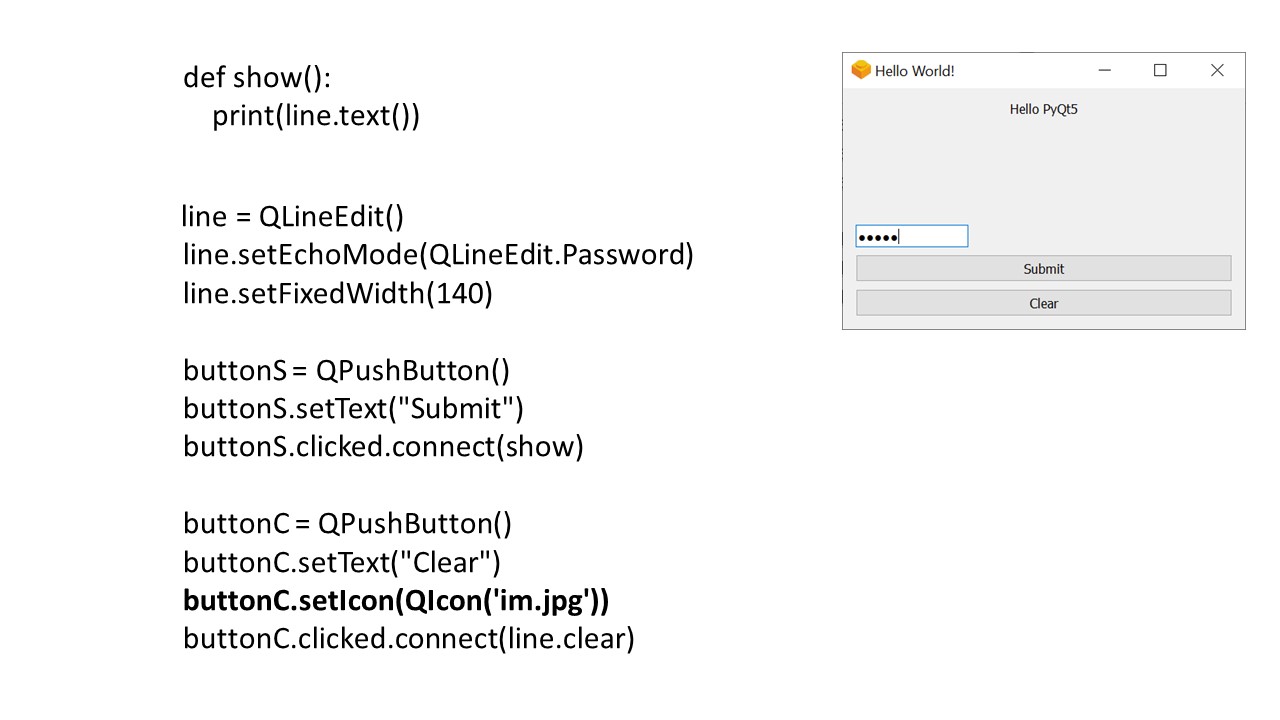
Task: Click the yellow cube window icon
Action: tap(860, 70)
